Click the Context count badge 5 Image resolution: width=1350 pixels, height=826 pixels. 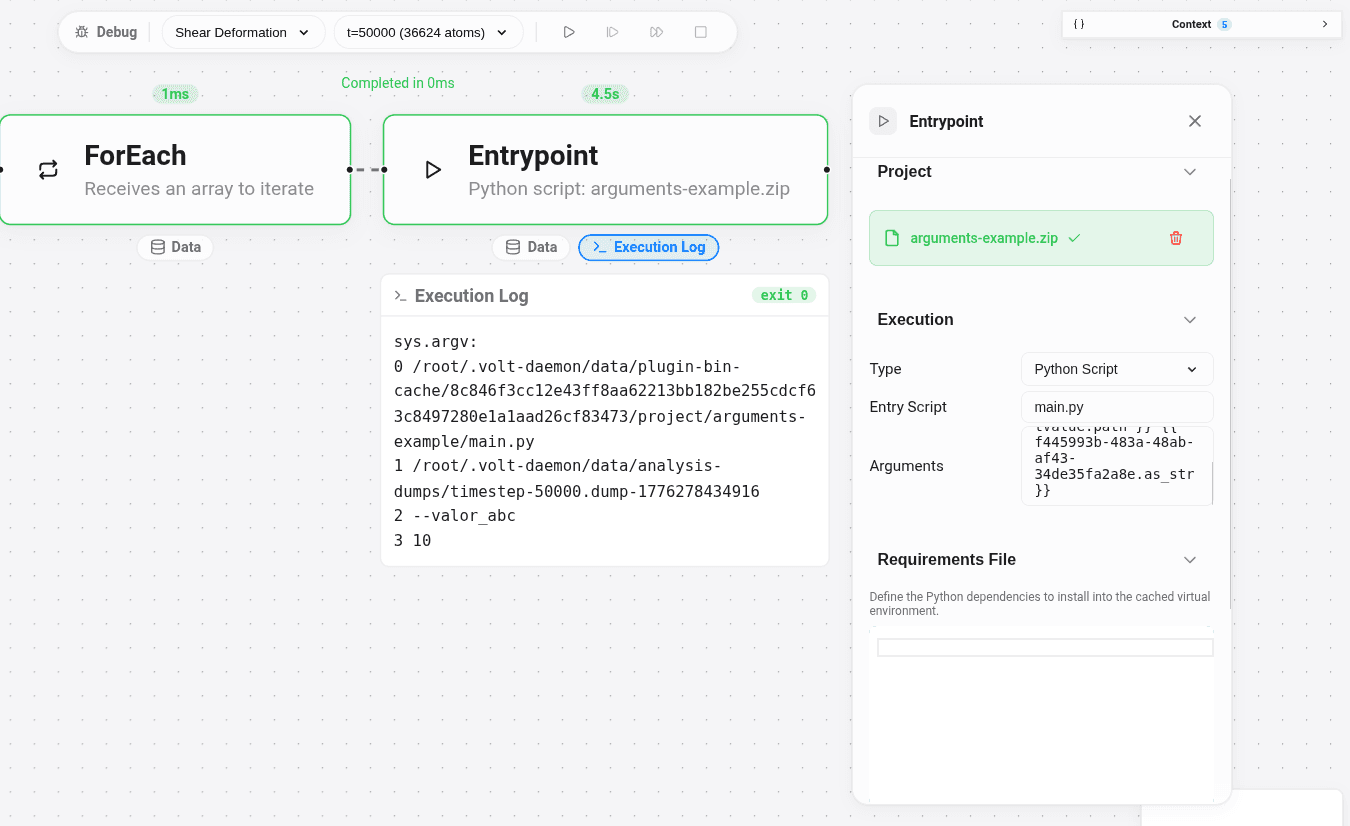coord(1224,24)
